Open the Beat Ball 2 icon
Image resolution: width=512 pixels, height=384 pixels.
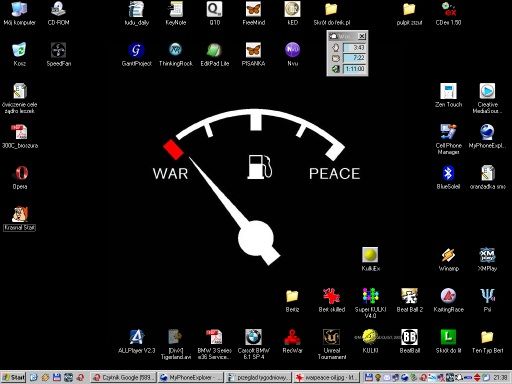click(409, 300)
